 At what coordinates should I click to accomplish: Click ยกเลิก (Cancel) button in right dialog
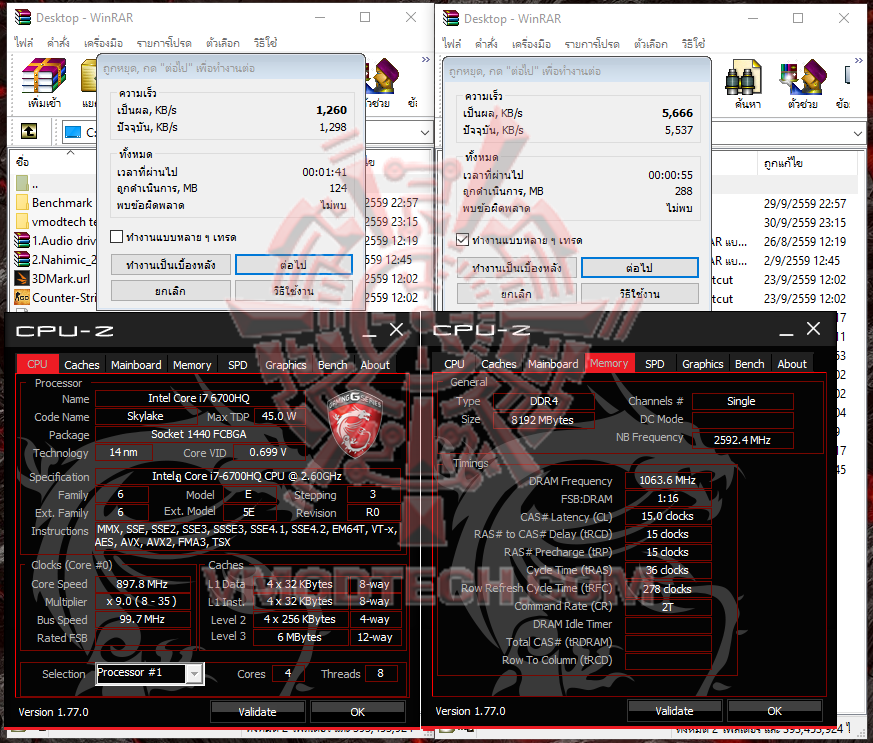[517, 294]
